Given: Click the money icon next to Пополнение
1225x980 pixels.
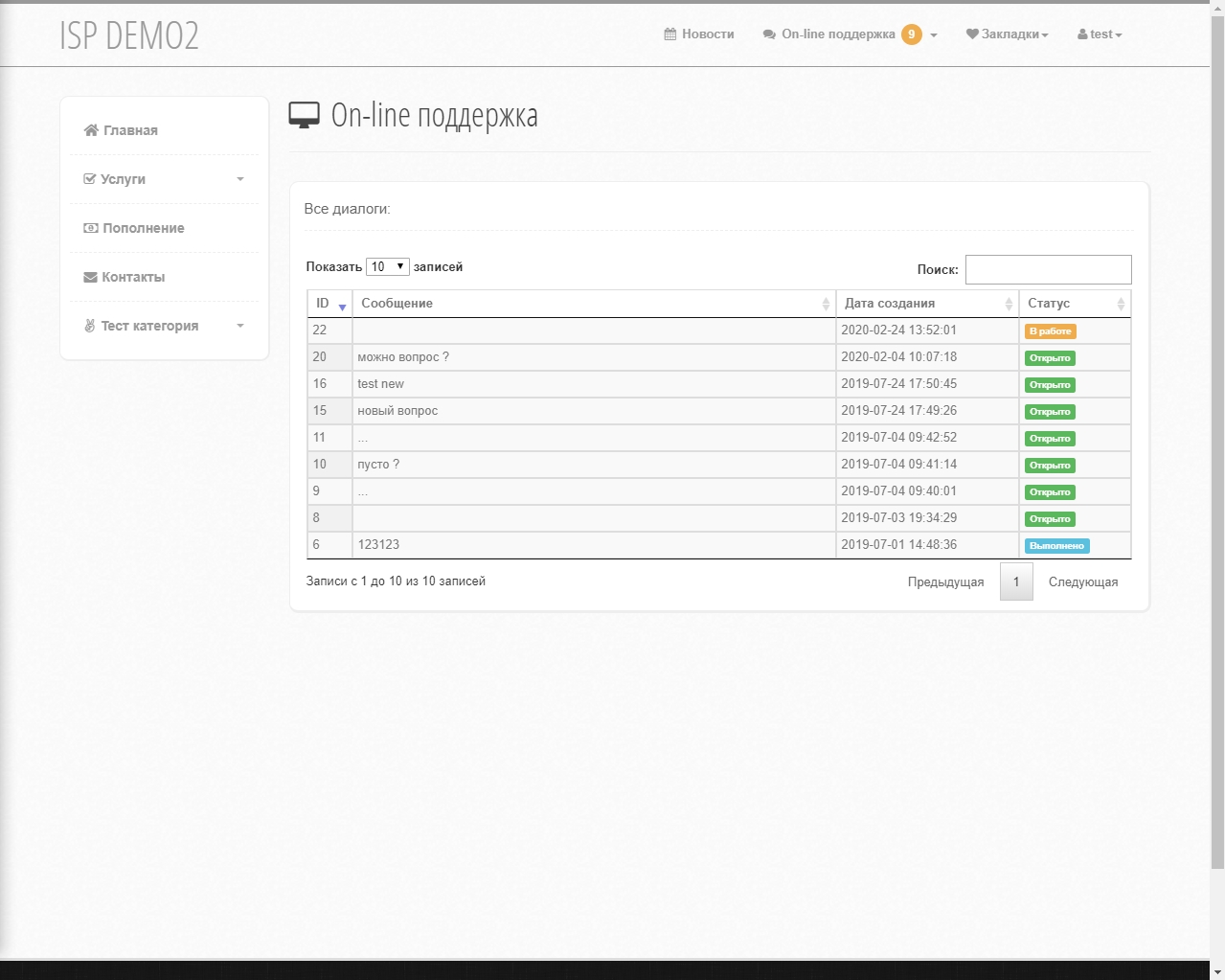Looking at the screenshot, I should point(91,228).
